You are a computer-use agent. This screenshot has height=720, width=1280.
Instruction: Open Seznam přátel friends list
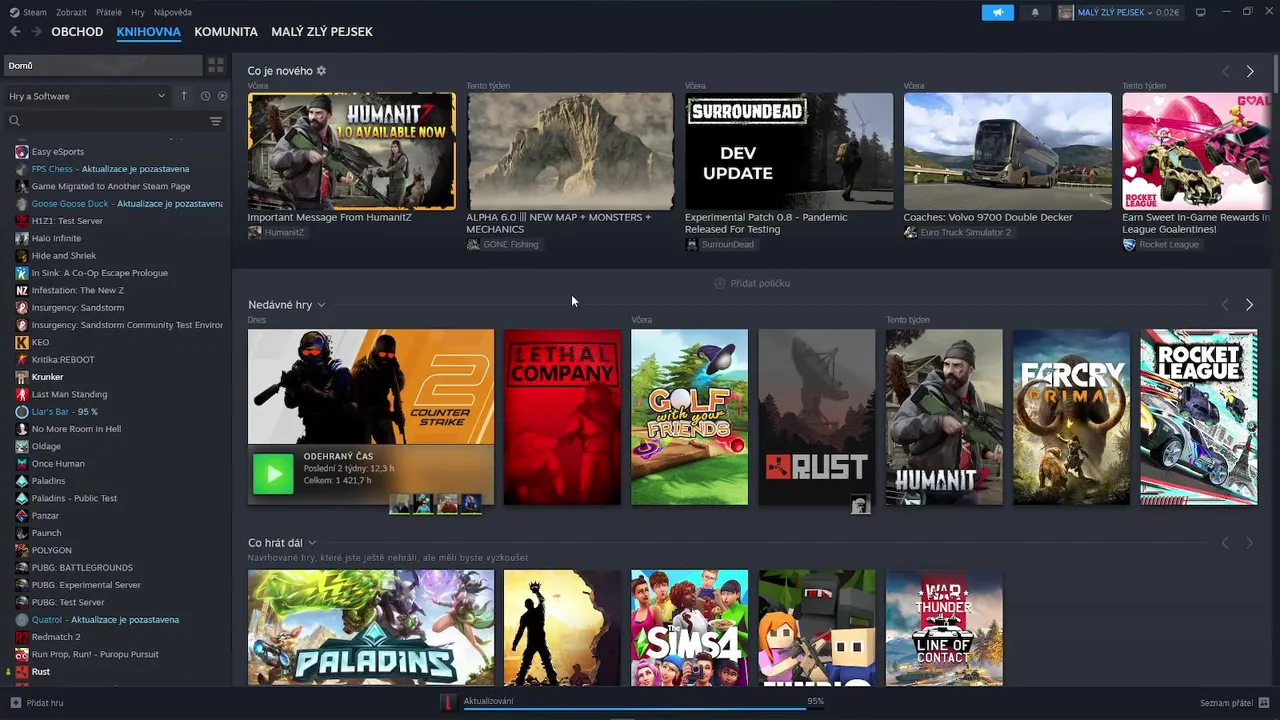coord(1235,703)
